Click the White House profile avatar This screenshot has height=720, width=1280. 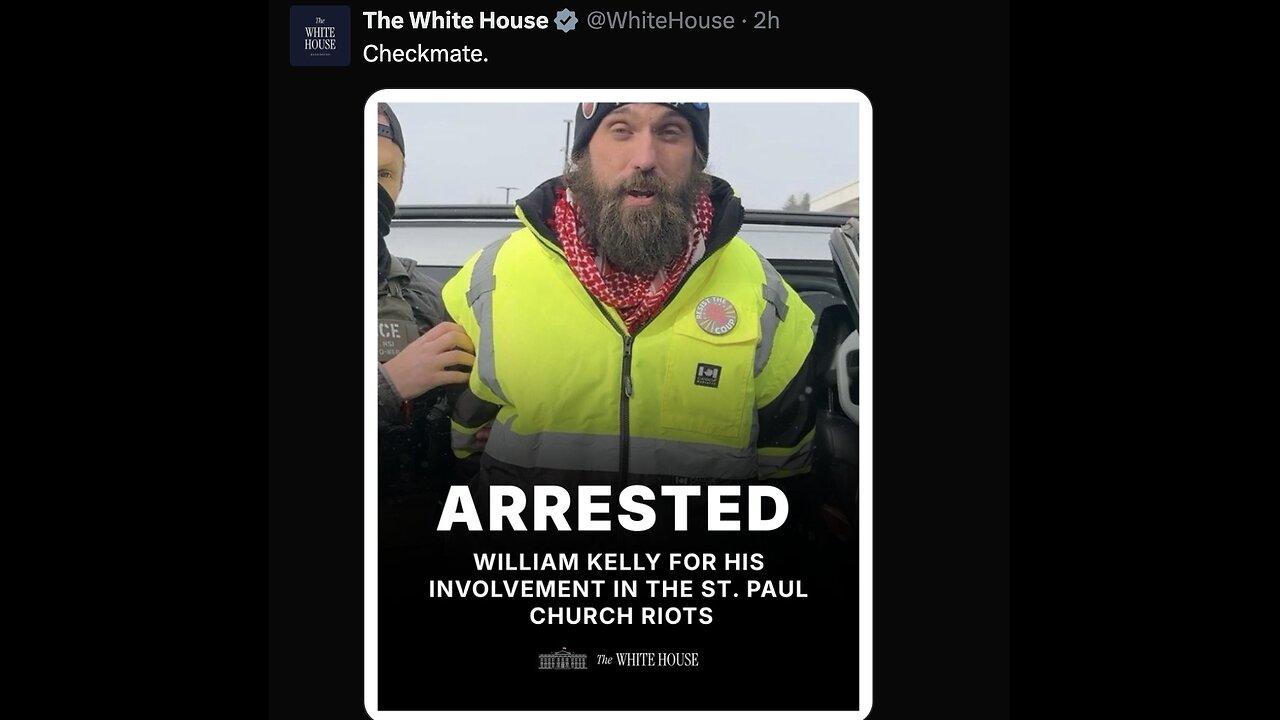click(320, 36)
